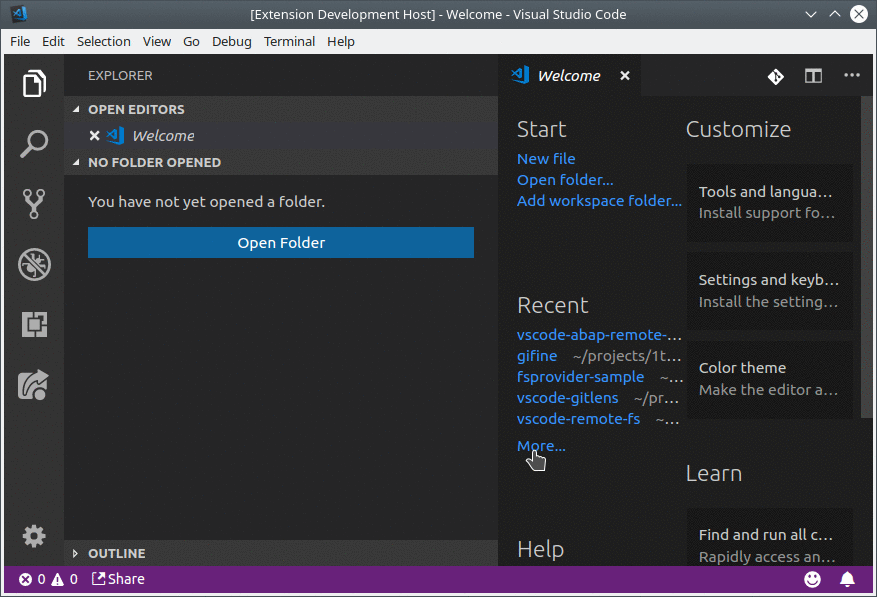Click the New file link
The height and width of the screenshot is (597, 877).
(x=546, y=159)
